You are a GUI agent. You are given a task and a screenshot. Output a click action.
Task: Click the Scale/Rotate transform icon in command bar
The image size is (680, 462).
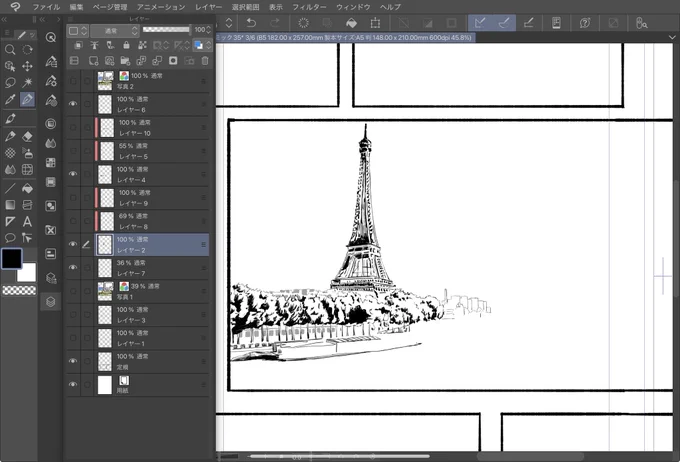375,23
